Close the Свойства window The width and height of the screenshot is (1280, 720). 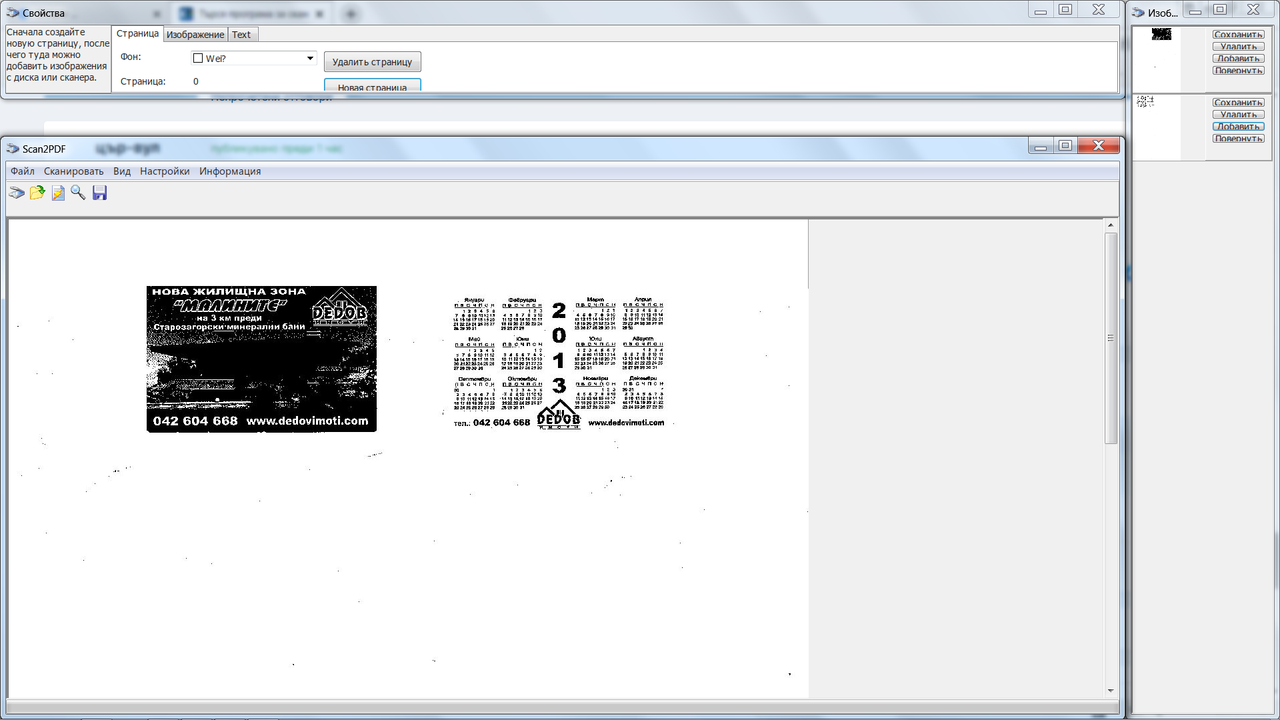click(x=1098, y=9)
